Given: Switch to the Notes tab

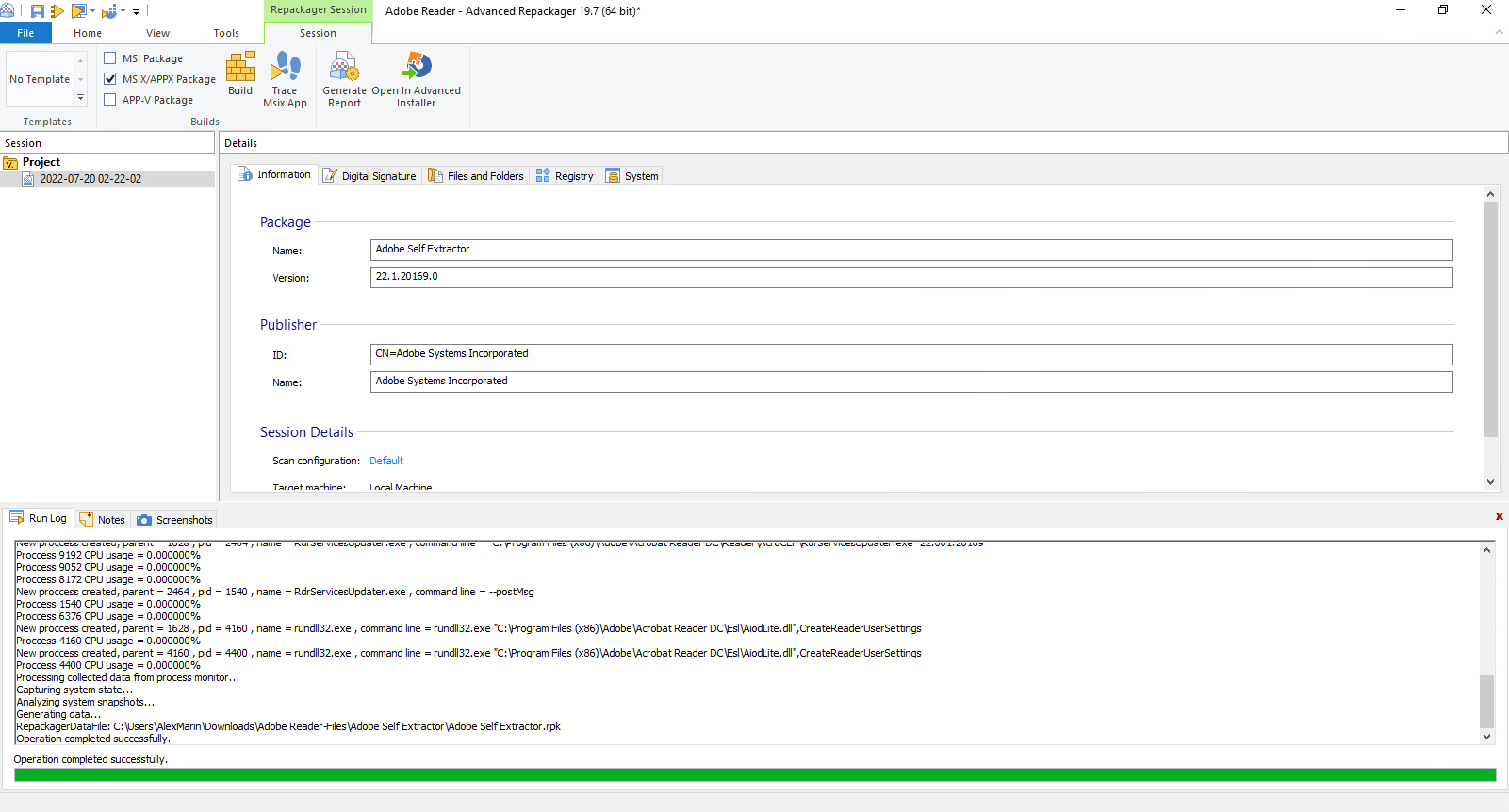Looking at the screenshot, I should [102, 520].
